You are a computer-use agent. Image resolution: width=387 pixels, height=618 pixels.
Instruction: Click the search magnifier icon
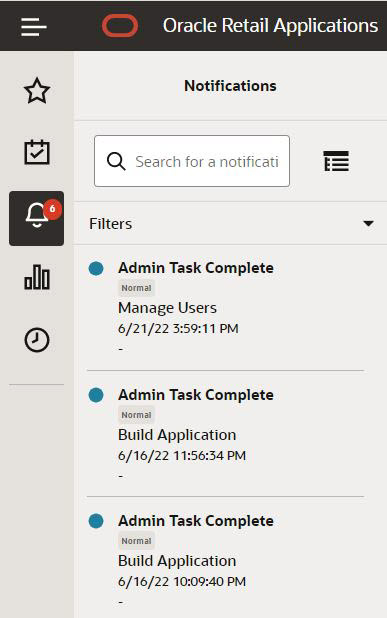pos(116,161)
